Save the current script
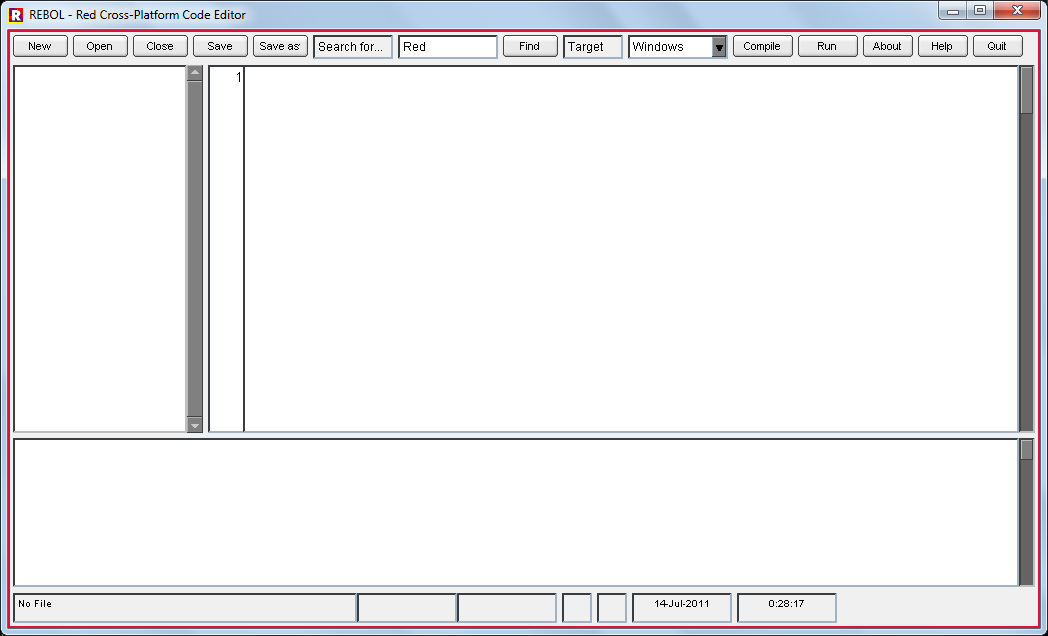This screenshot has height=636, width=1048. coord(219,46)
